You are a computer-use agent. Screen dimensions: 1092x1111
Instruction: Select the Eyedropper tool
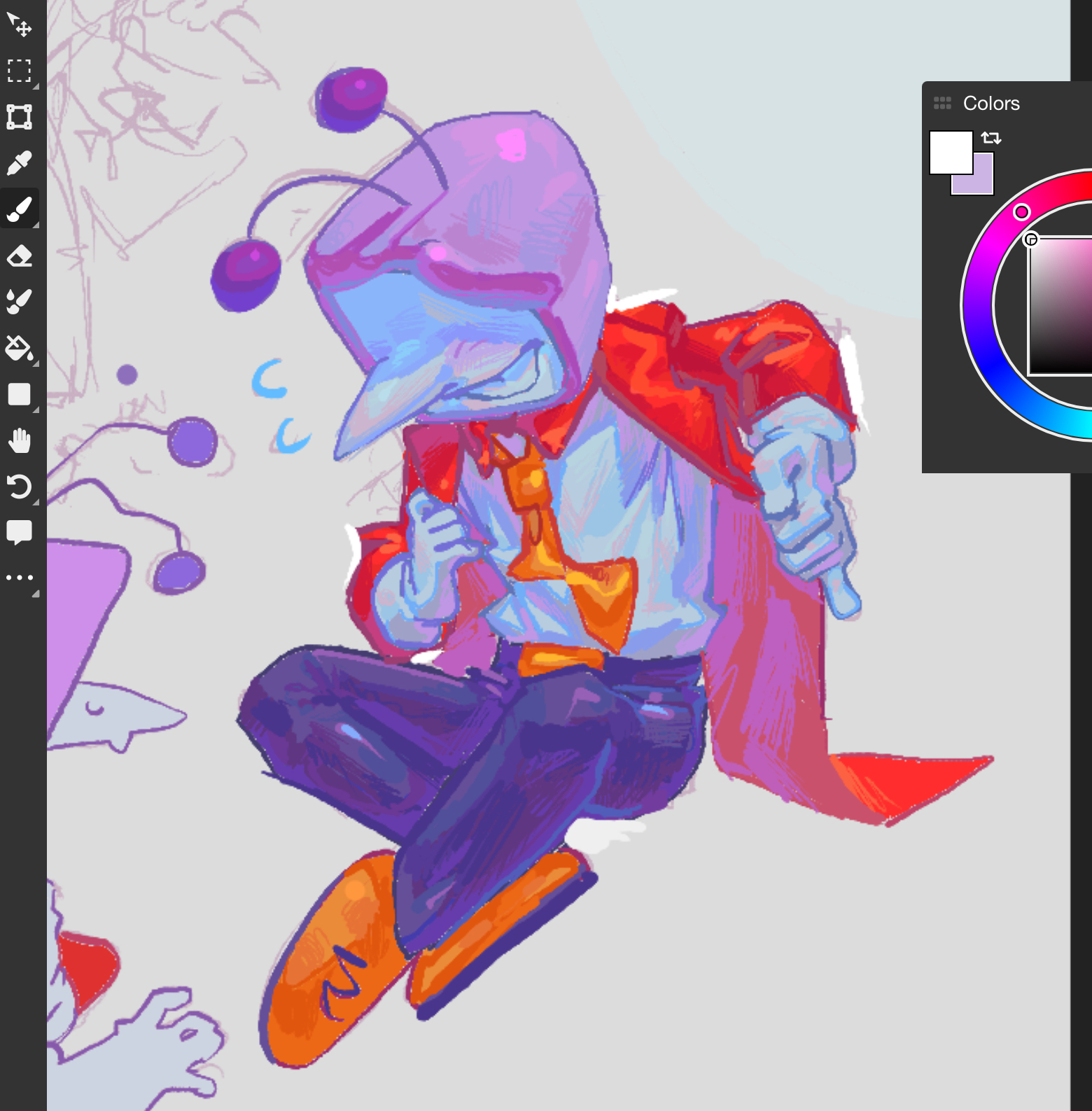19,163
